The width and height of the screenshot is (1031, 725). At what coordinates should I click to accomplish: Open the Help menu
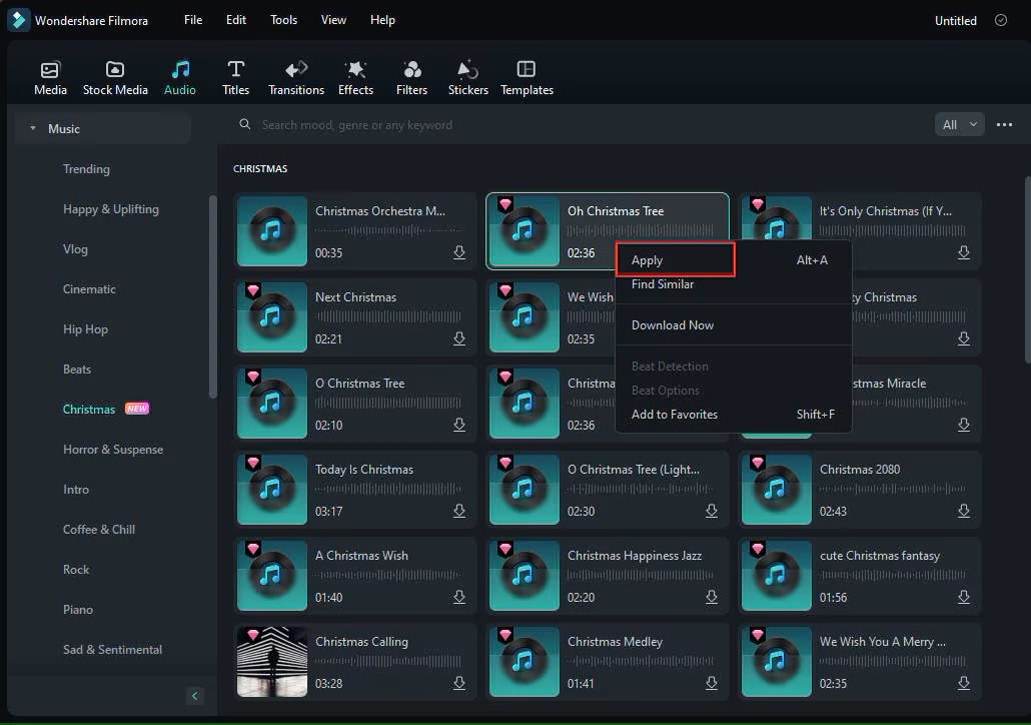tap(382, 20)
